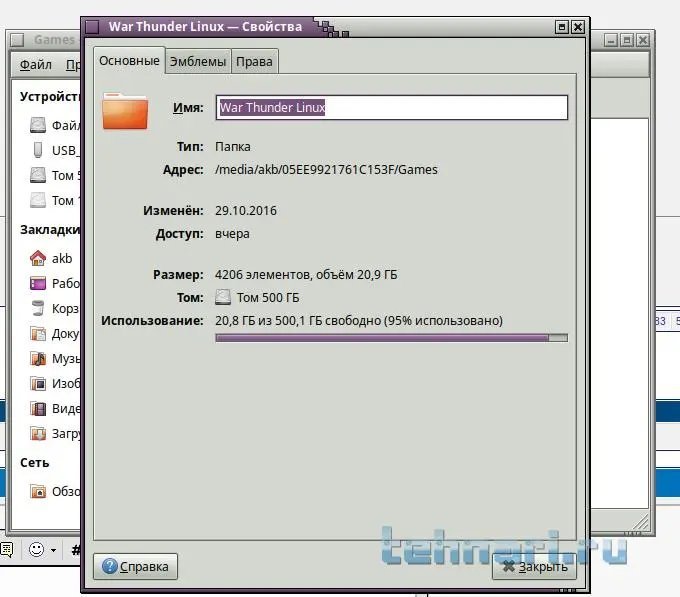Click the Том 500 ГБ drive icon
Viewport: 680px width, 597px height.
(223, 297)
